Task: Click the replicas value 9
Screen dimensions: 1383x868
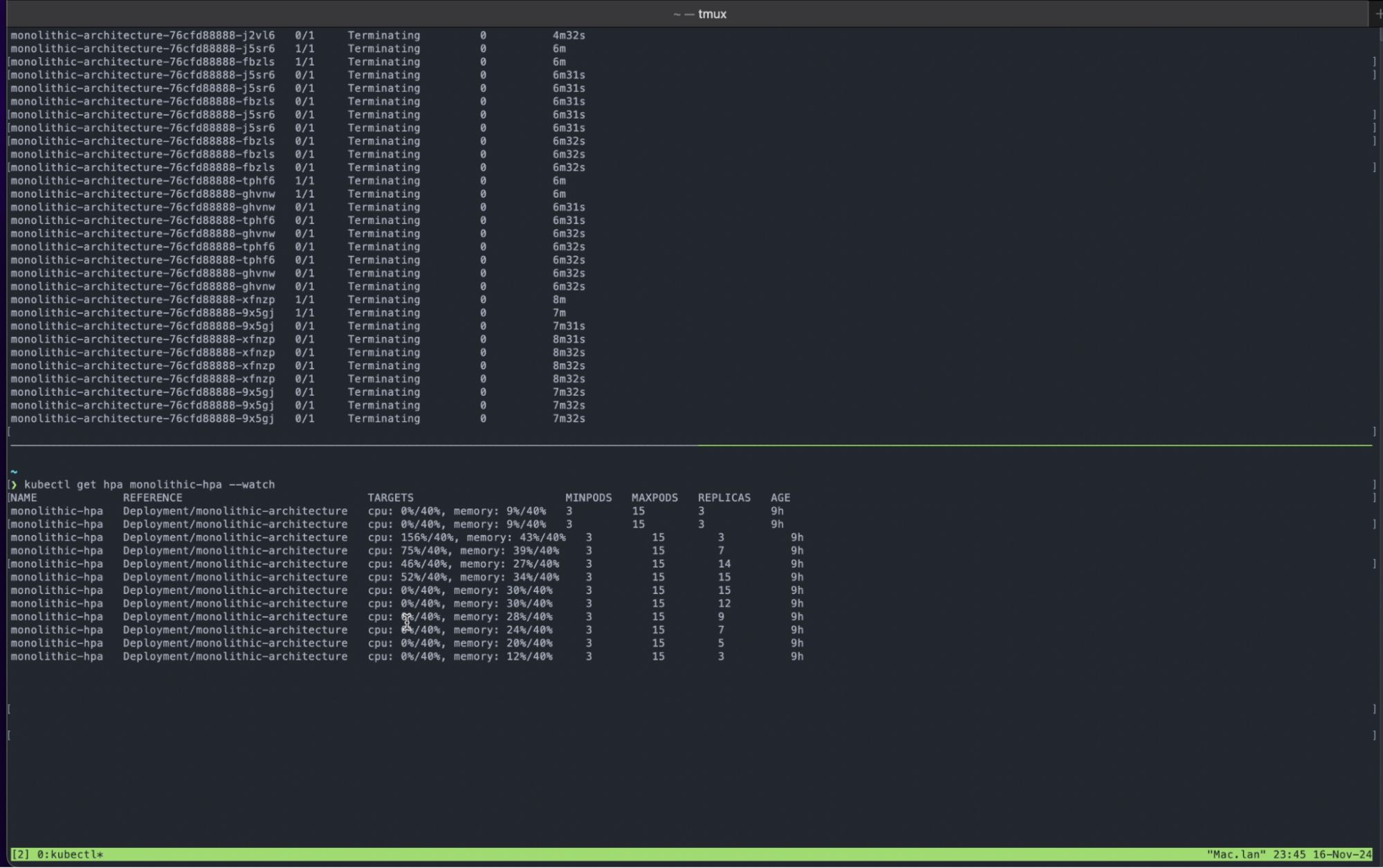Action: coord(721,616)
